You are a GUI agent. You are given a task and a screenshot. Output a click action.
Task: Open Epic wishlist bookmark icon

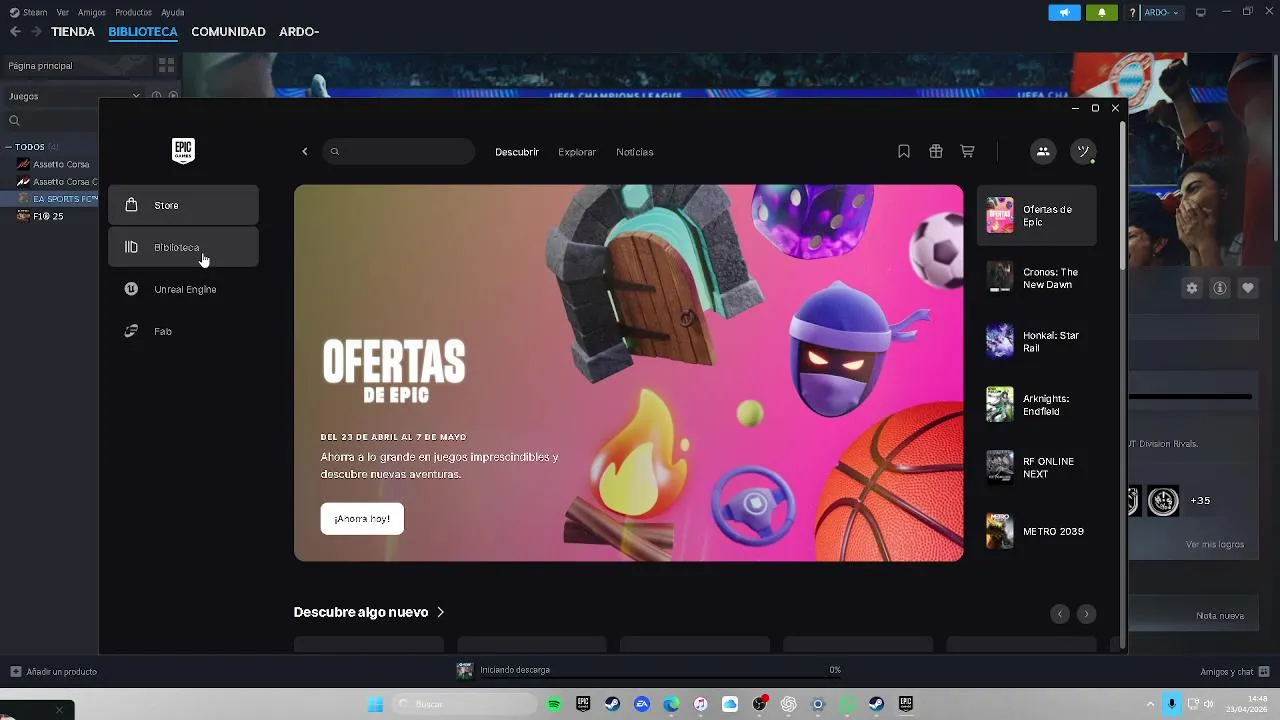click(x=904, y=151)
